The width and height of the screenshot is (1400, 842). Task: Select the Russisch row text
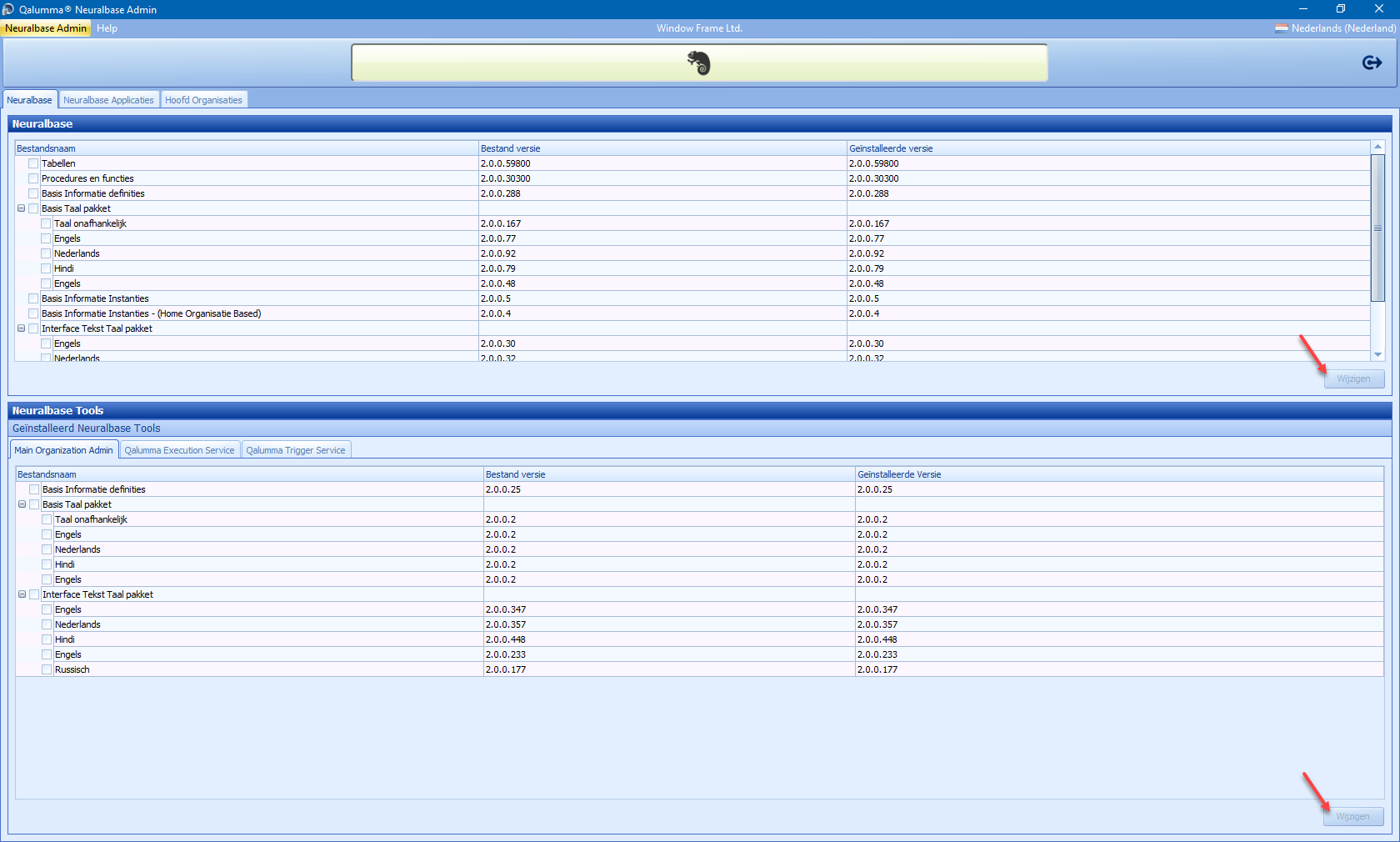(72, 669)
